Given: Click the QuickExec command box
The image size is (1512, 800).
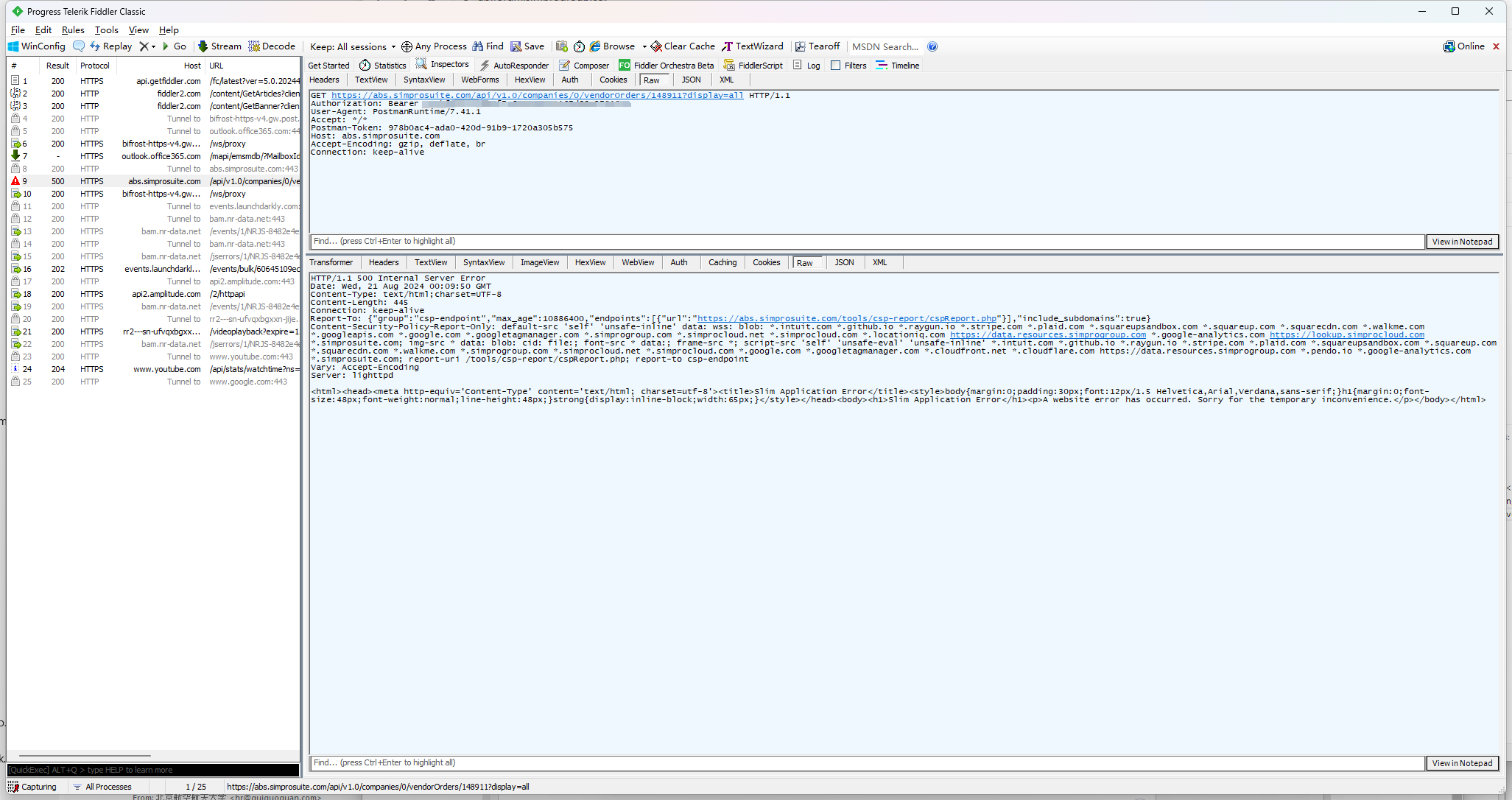Looking at the screenshot, I should pyautogui.click(x=153, y=770).
